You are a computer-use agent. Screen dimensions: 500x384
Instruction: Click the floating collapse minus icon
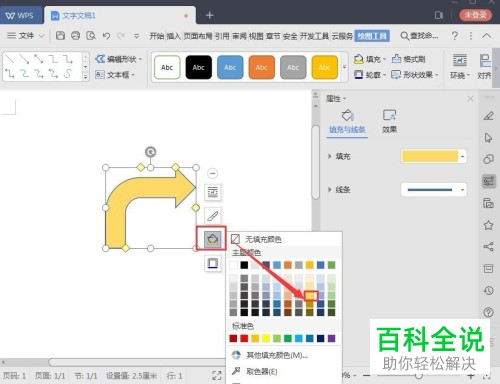pyautogui.click(x=213, y=173)
